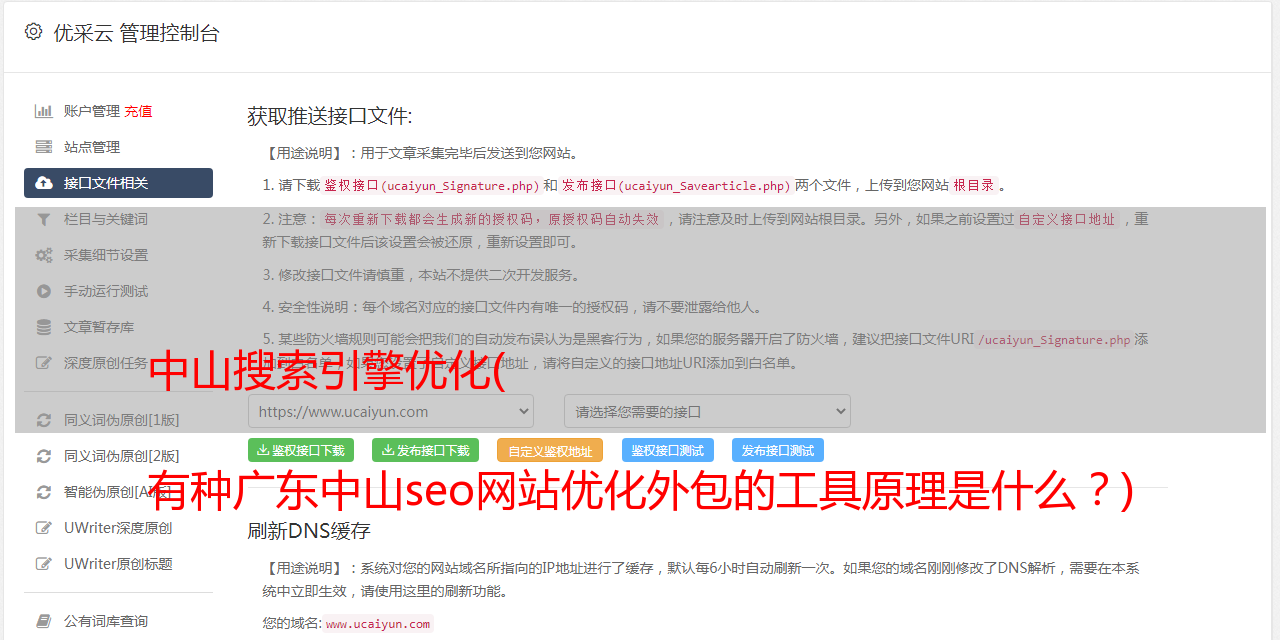Click the server icon next to 站点管理
The image size is (1280, 640).
coord(44,147)
